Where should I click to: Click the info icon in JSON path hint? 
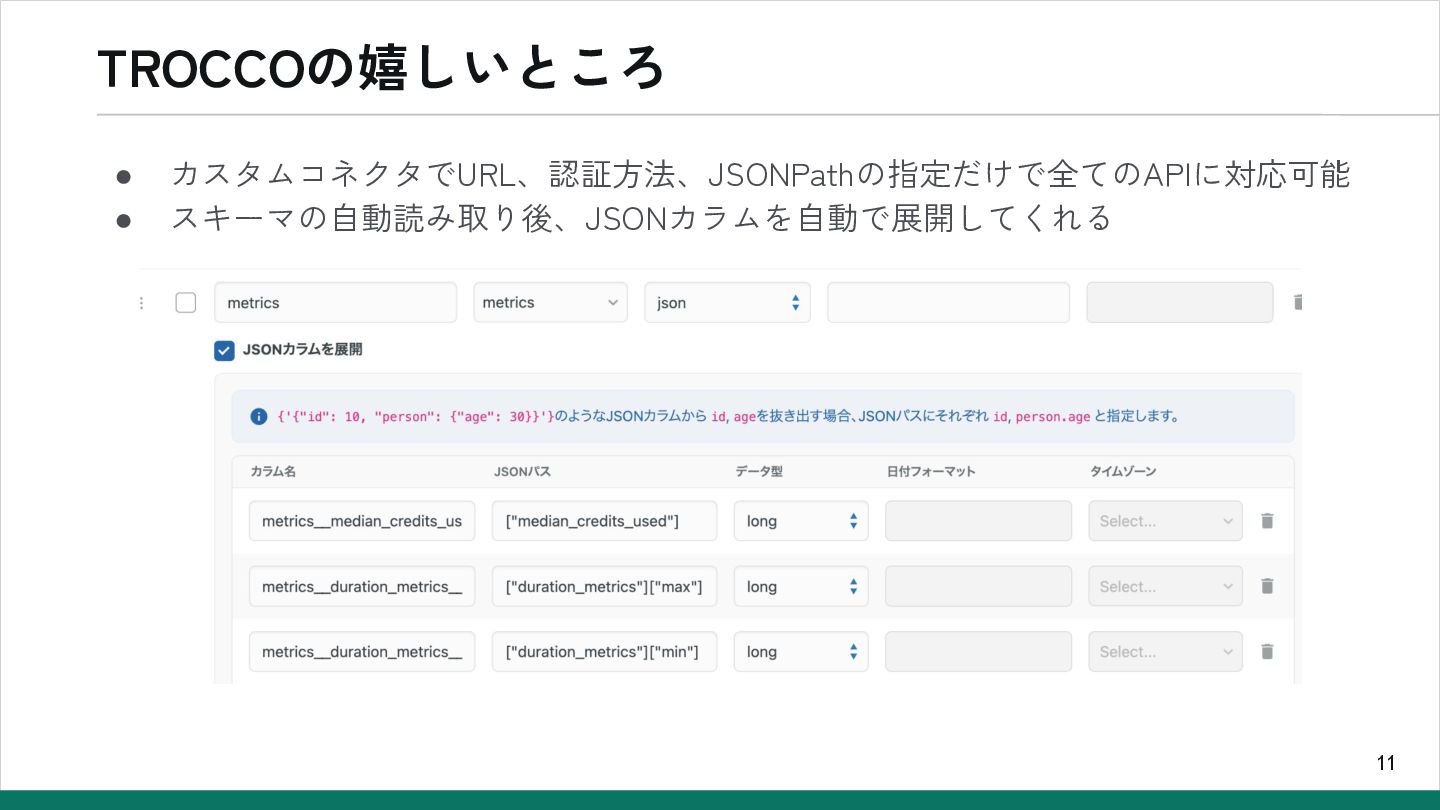(x=259, y=416)
